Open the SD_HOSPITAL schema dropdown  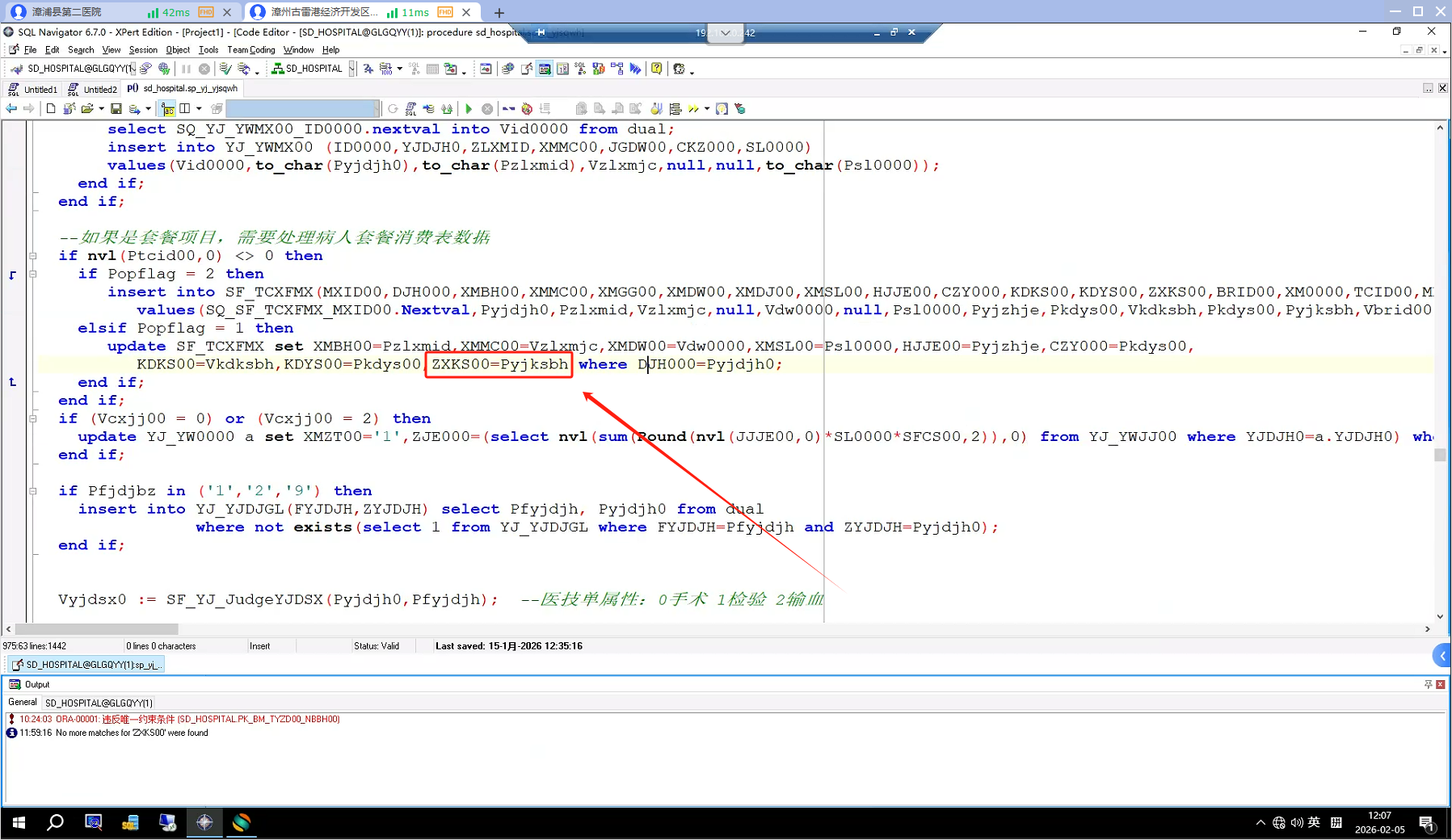(x=351, y=69)
